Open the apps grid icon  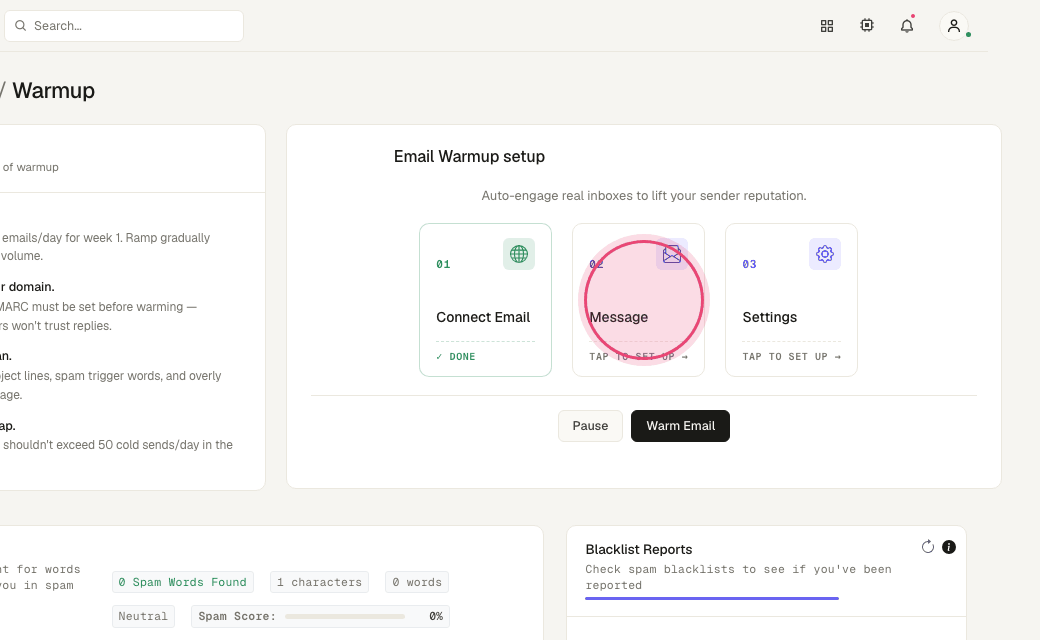pyautogui.click(x=826, y=26)
